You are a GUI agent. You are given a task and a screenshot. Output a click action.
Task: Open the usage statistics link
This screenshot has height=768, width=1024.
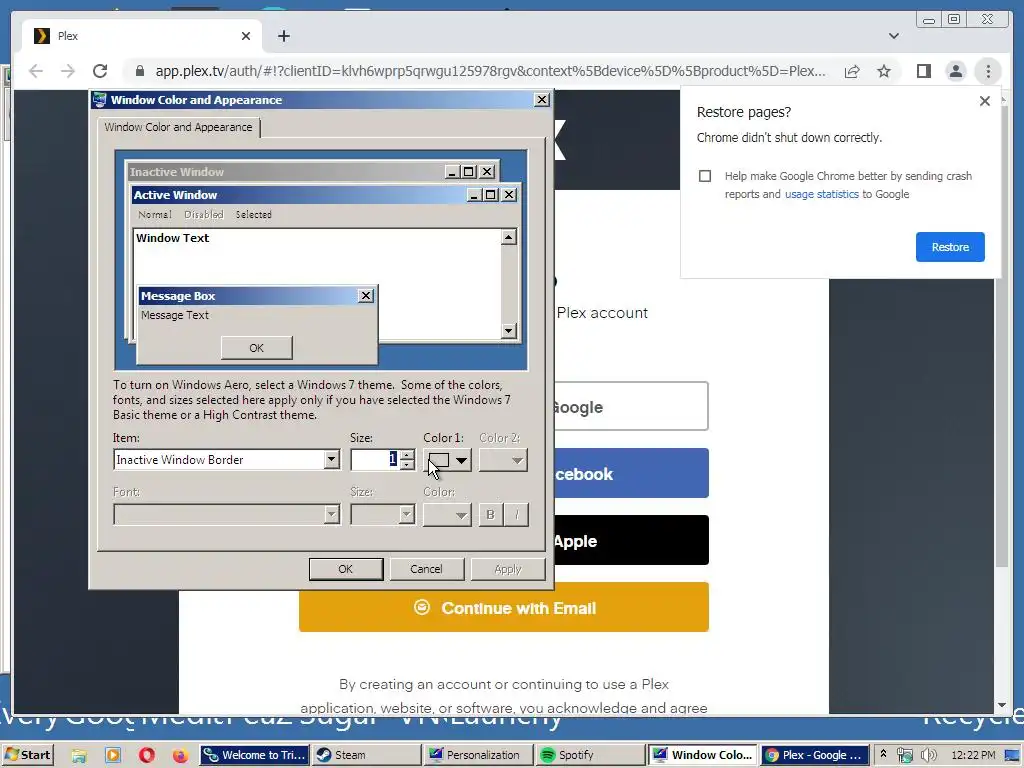pos(822,194)
